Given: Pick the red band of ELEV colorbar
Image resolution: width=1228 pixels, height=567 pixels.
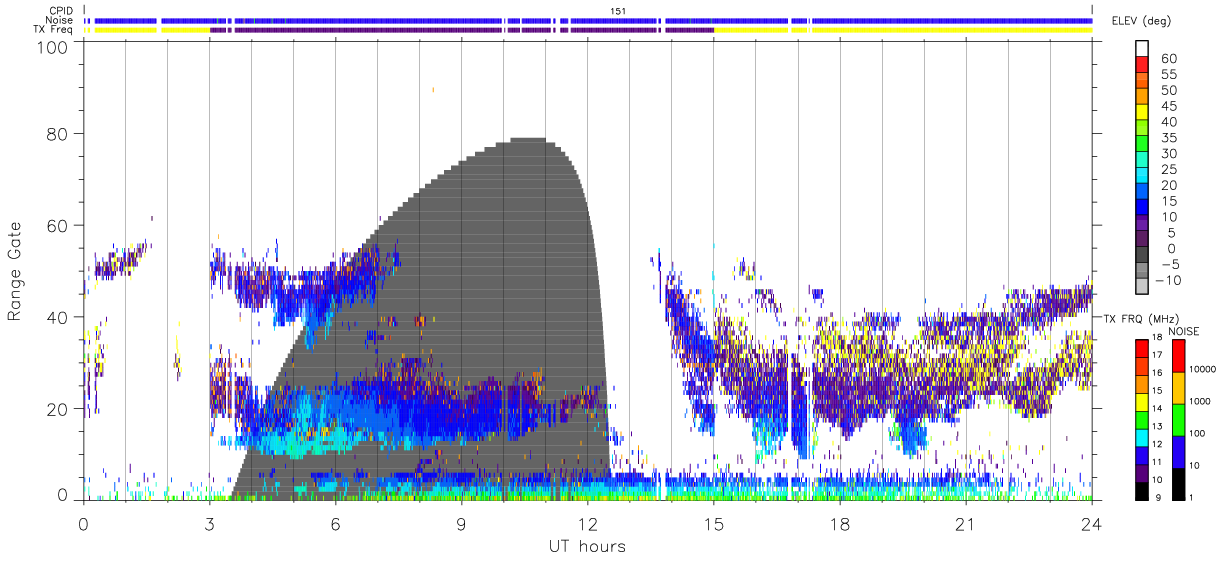Looking at the screenshot, I should tap(1142, 64).
